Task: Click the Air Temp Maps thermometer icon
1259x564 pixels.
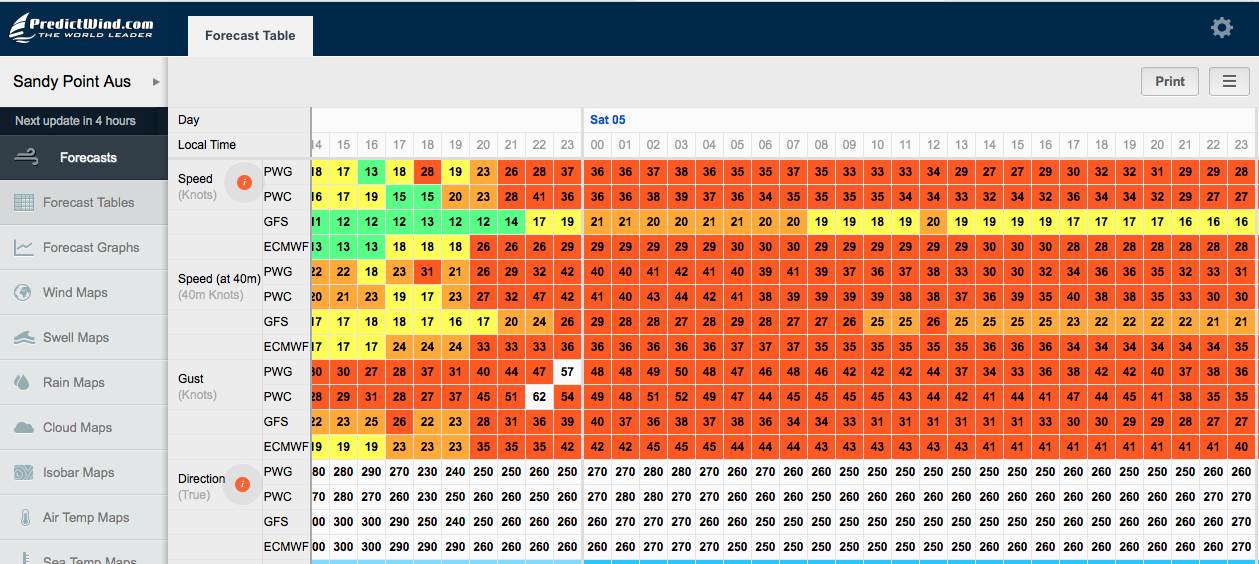Action: [24, 518]
